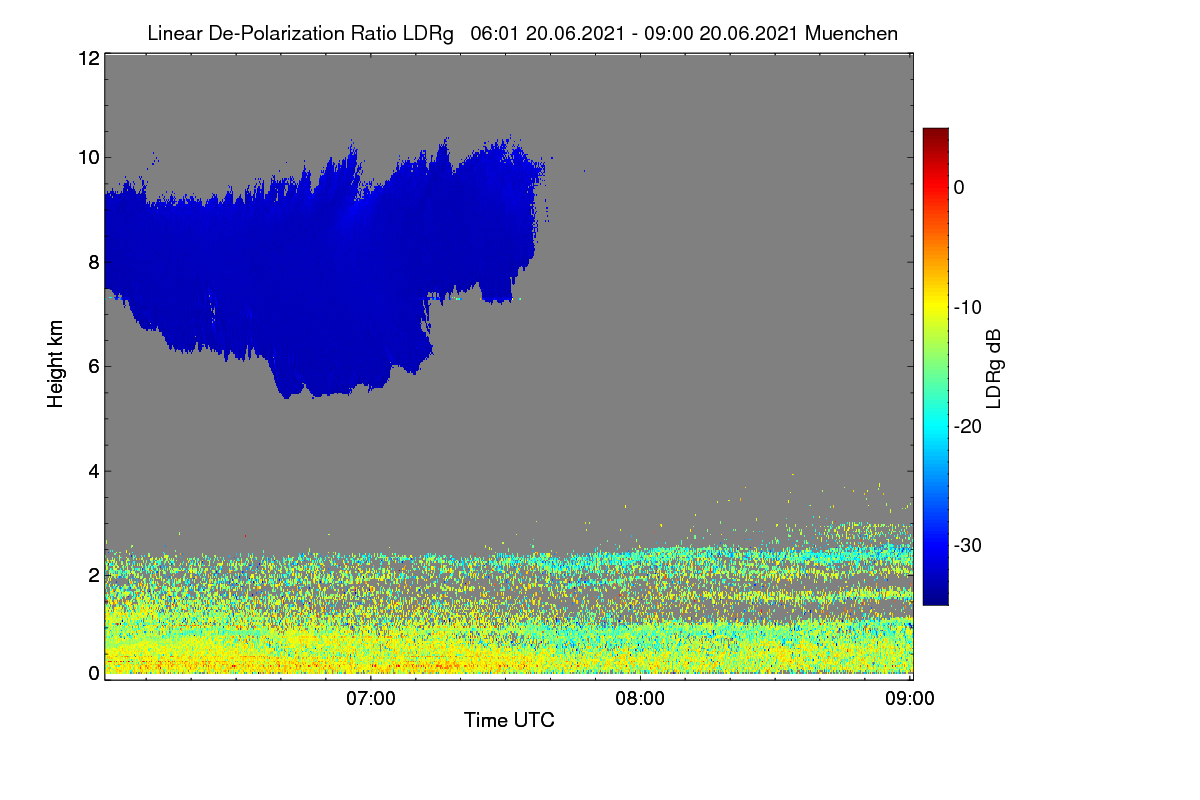Click the 'Height km' y-axis label

pyautogui.click(x=56, y=364)
